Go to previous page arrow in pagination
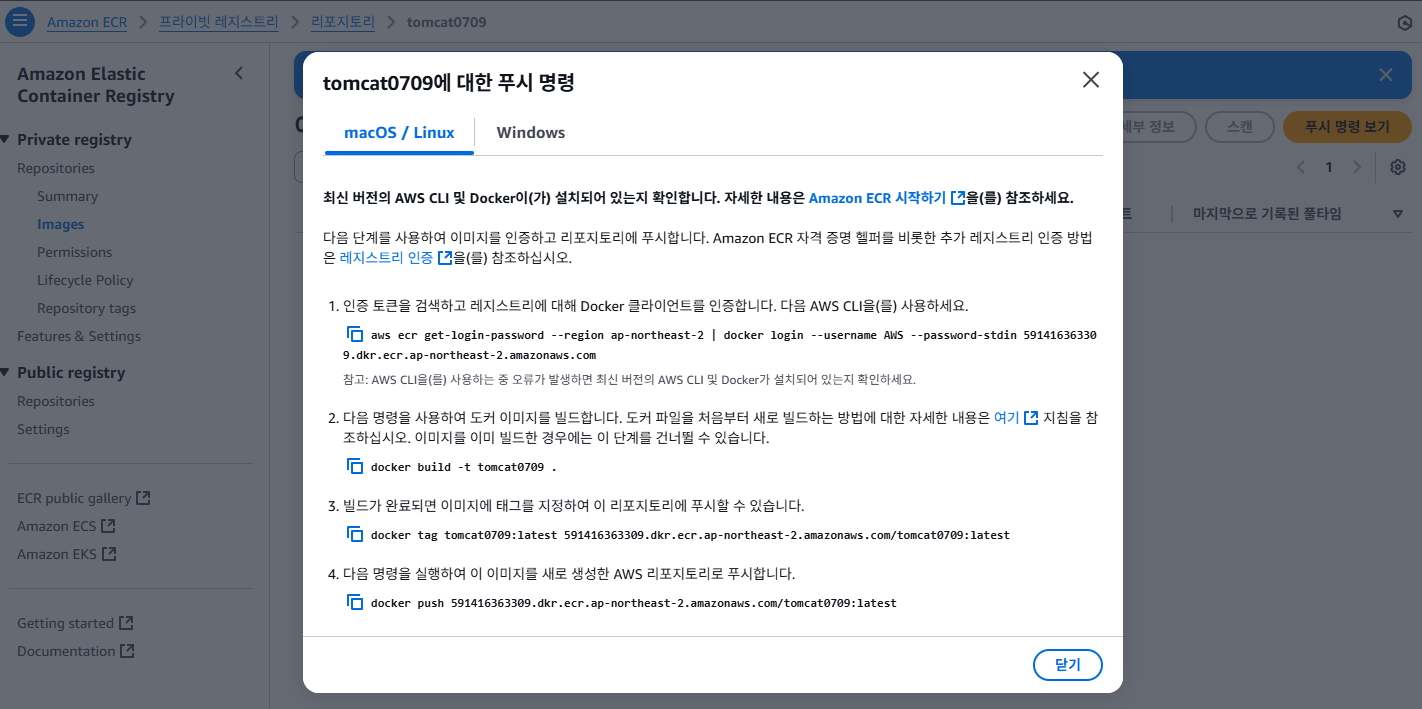 1301,167
